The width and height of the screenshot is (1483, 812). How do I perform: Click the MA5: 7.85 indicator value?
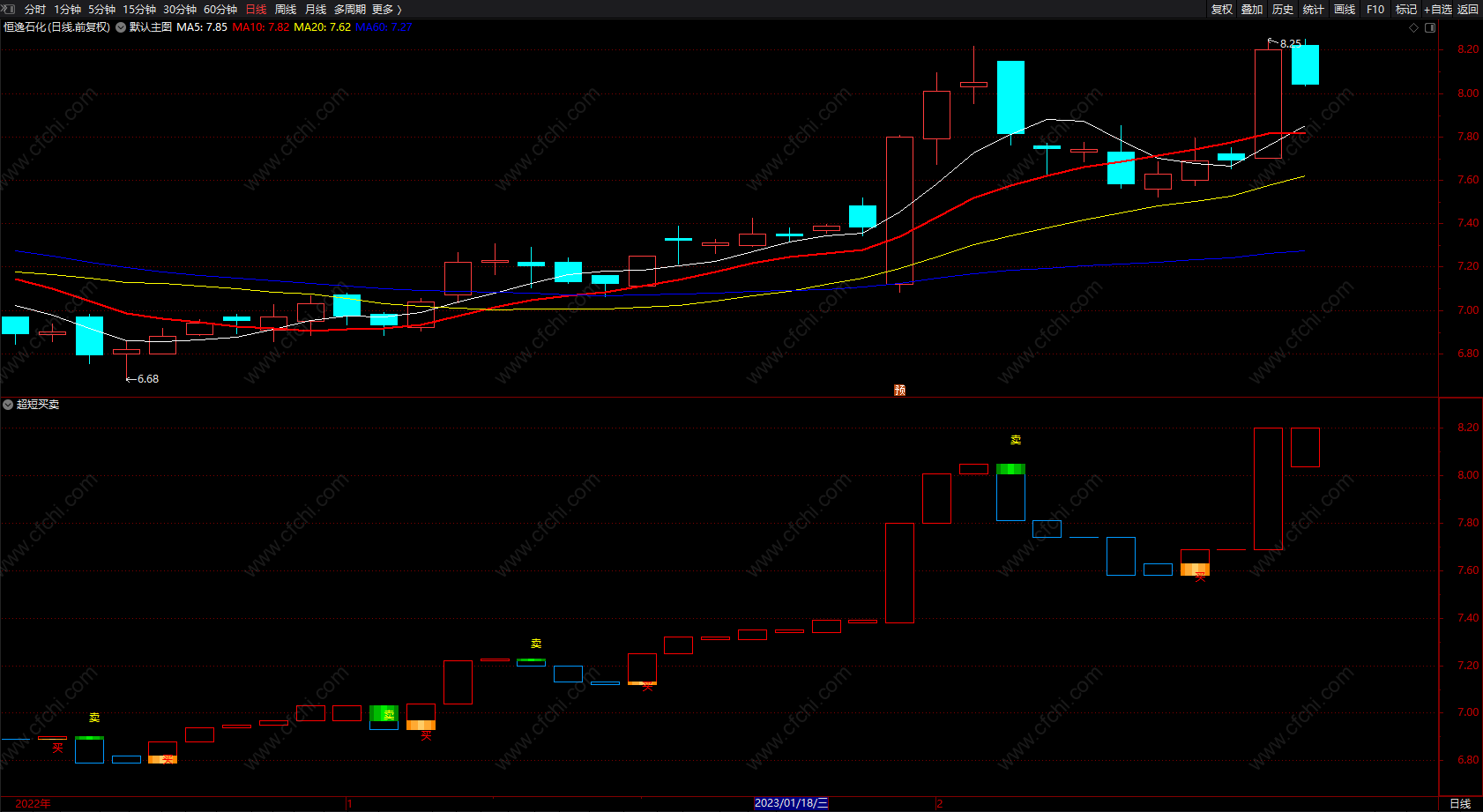click(x=202, y=27)
